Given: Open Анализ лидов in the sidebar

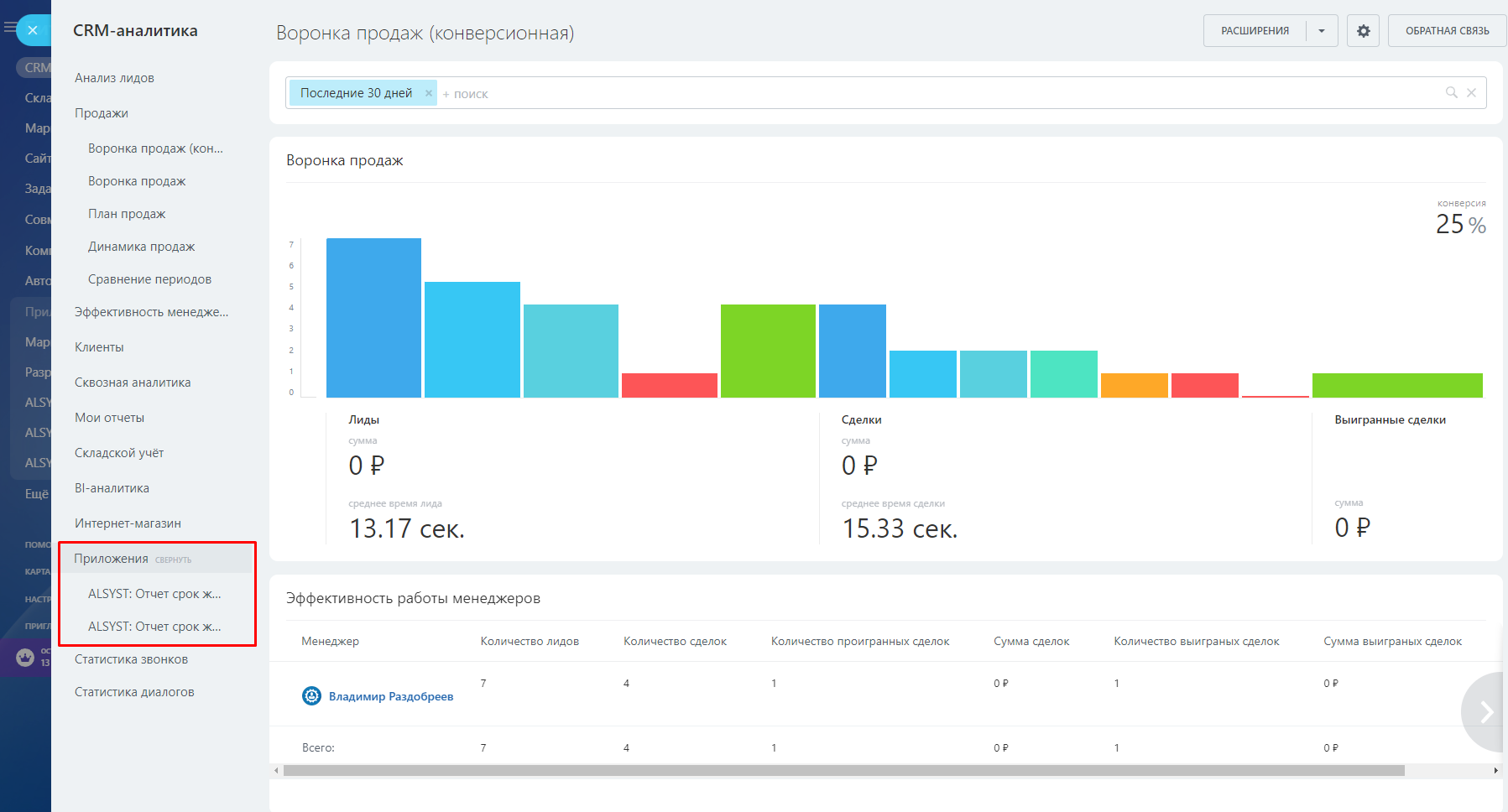Looking at the screenshot, I should pyautogui.click(x=114, y=78).
